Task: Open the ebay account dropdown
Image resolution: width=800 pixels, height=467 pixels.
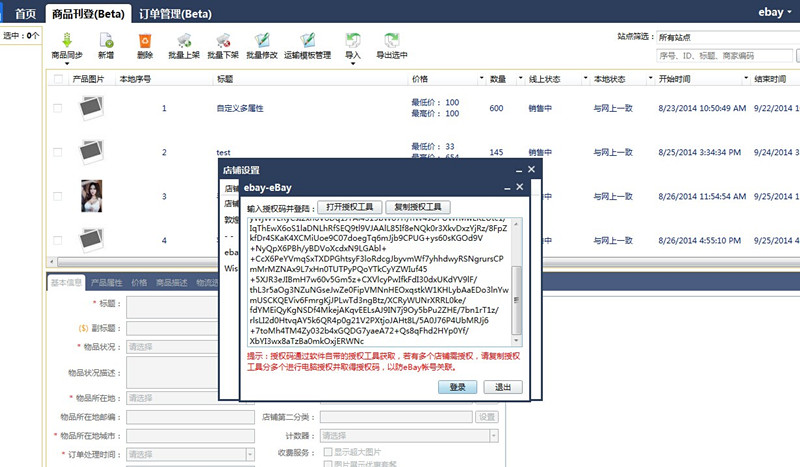Action: (775, 12)
